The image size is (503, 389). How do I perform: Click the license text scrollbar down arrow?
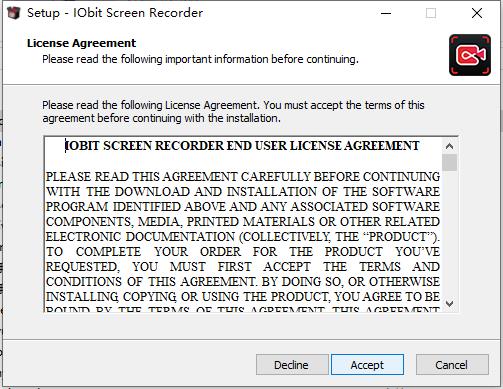pyautogui.click(x=449, y=303)
